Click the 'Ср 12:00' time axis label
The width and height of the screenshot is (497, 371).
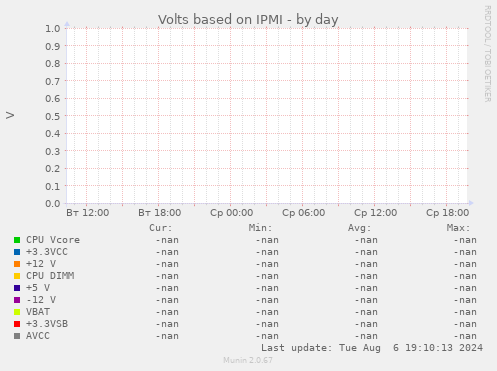pyautogui.click(x=376, y=213)
